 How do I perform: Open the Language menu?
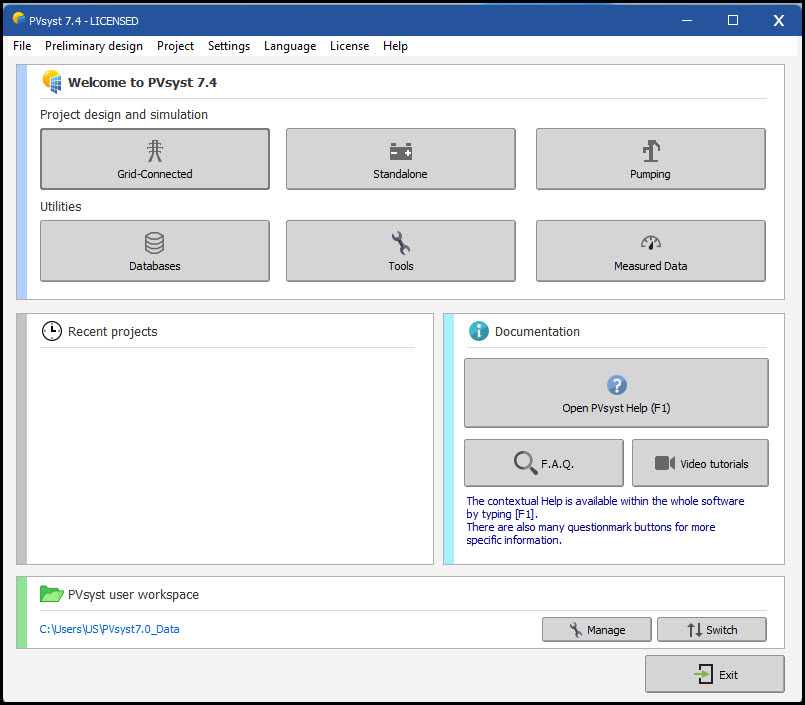tap(290, 46)
